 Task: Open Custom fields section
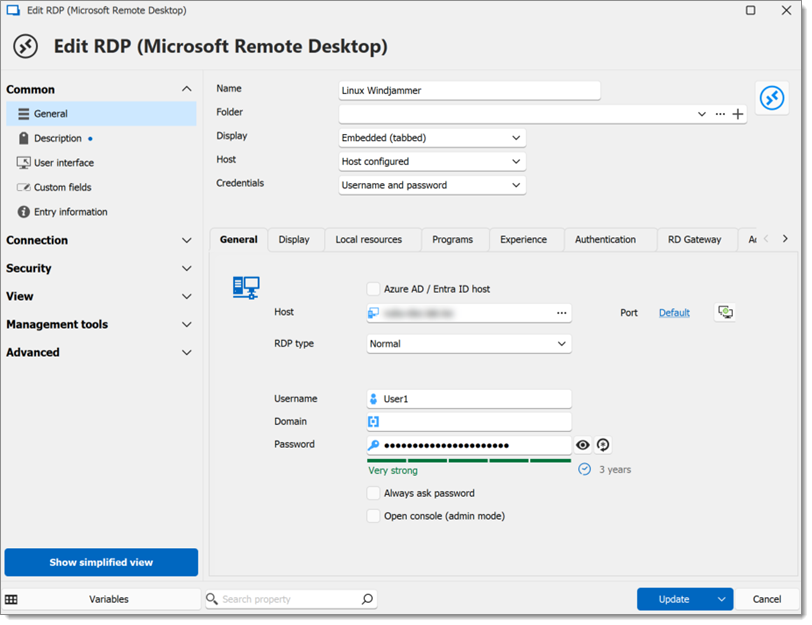click(101, 187)
